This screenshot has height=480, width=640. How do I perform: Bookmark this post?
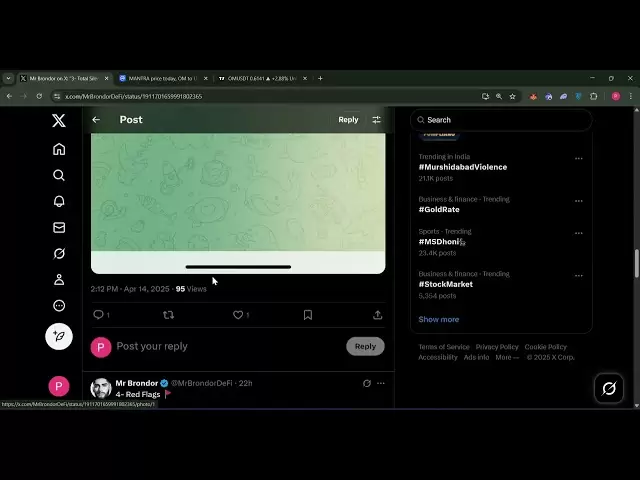coord(308,315)
